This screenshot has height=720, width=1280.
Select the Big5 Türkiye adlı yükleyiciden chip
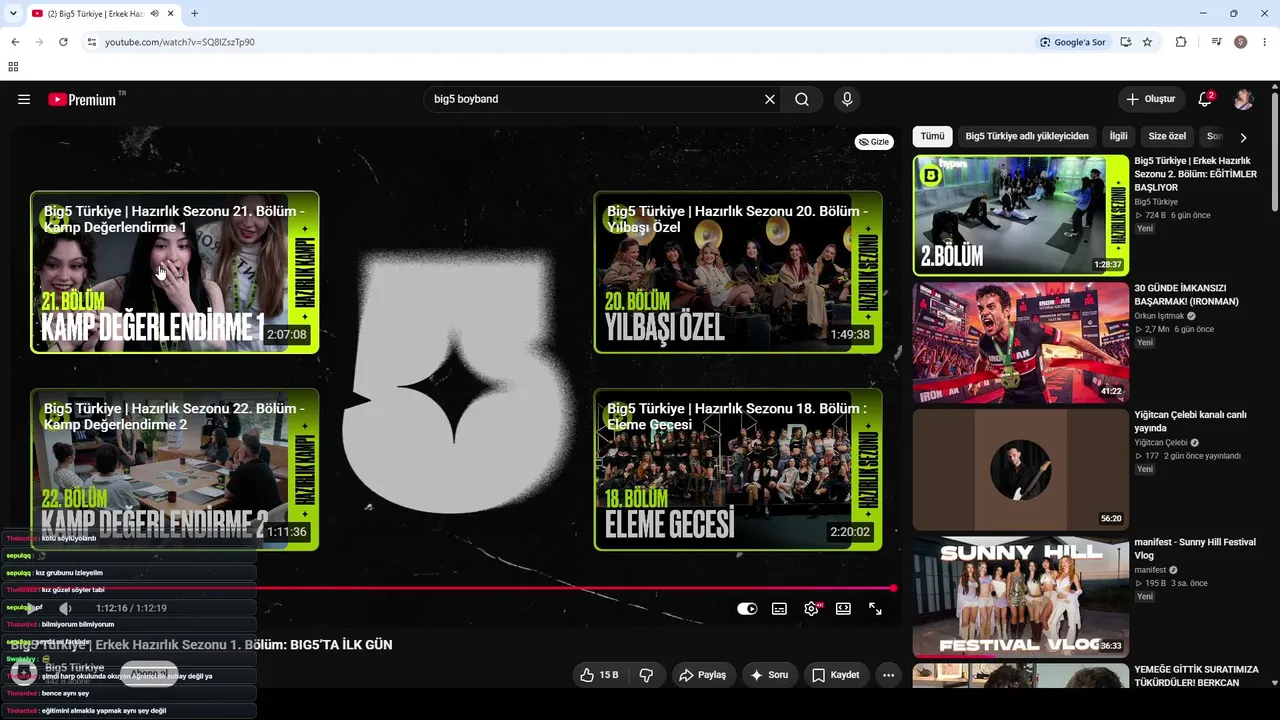tap(1027, 136)
